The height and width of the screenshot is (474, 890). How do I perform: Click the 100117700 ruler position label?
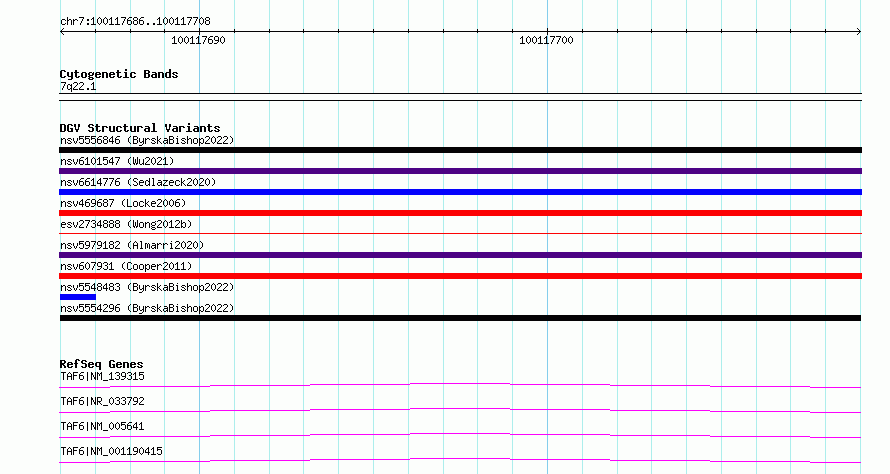tap(546, 40)
